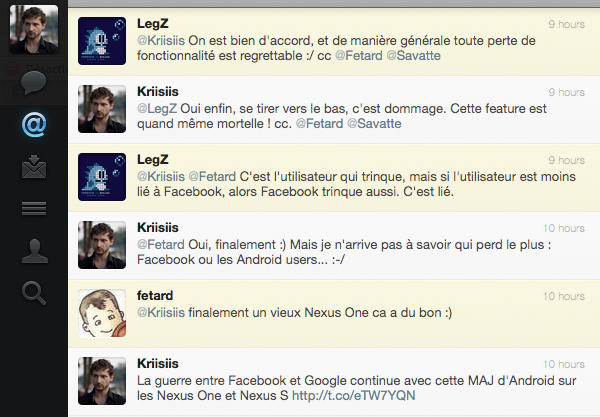Screen dimensions: 600x417
Task: Click the fetard cartoon avatar
Action: point(102,313)
